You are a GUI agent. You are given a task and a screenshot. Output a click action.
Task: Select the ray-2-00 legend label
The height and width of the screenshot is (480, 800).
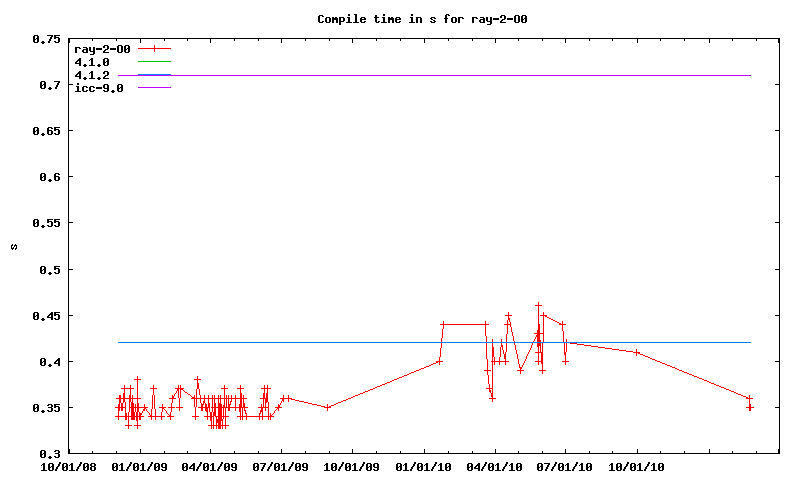tap(102, 48)
